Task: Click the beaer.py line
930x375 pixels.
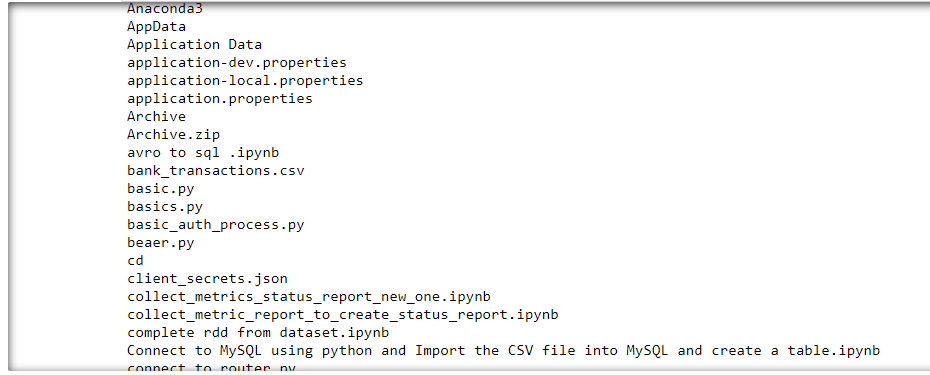Action: [160, 243]
